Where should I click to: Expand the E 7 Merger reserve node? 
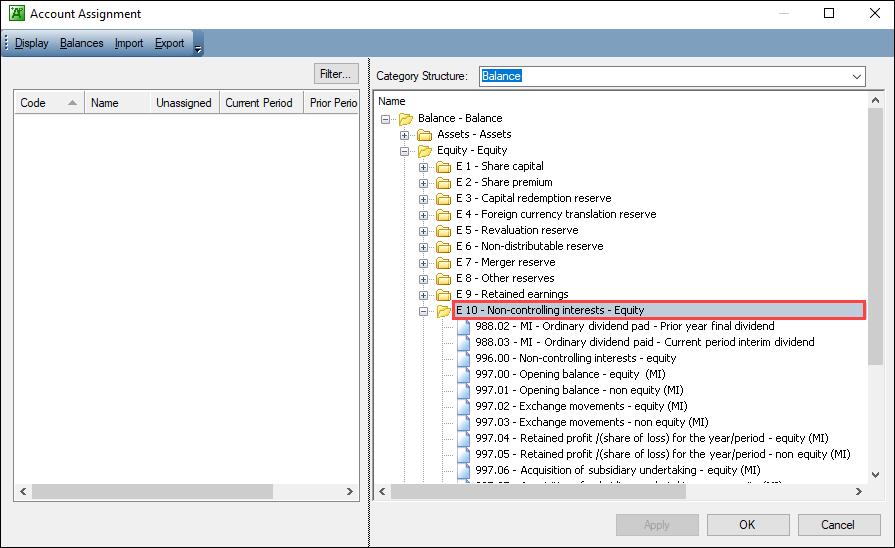coord(424,262)
